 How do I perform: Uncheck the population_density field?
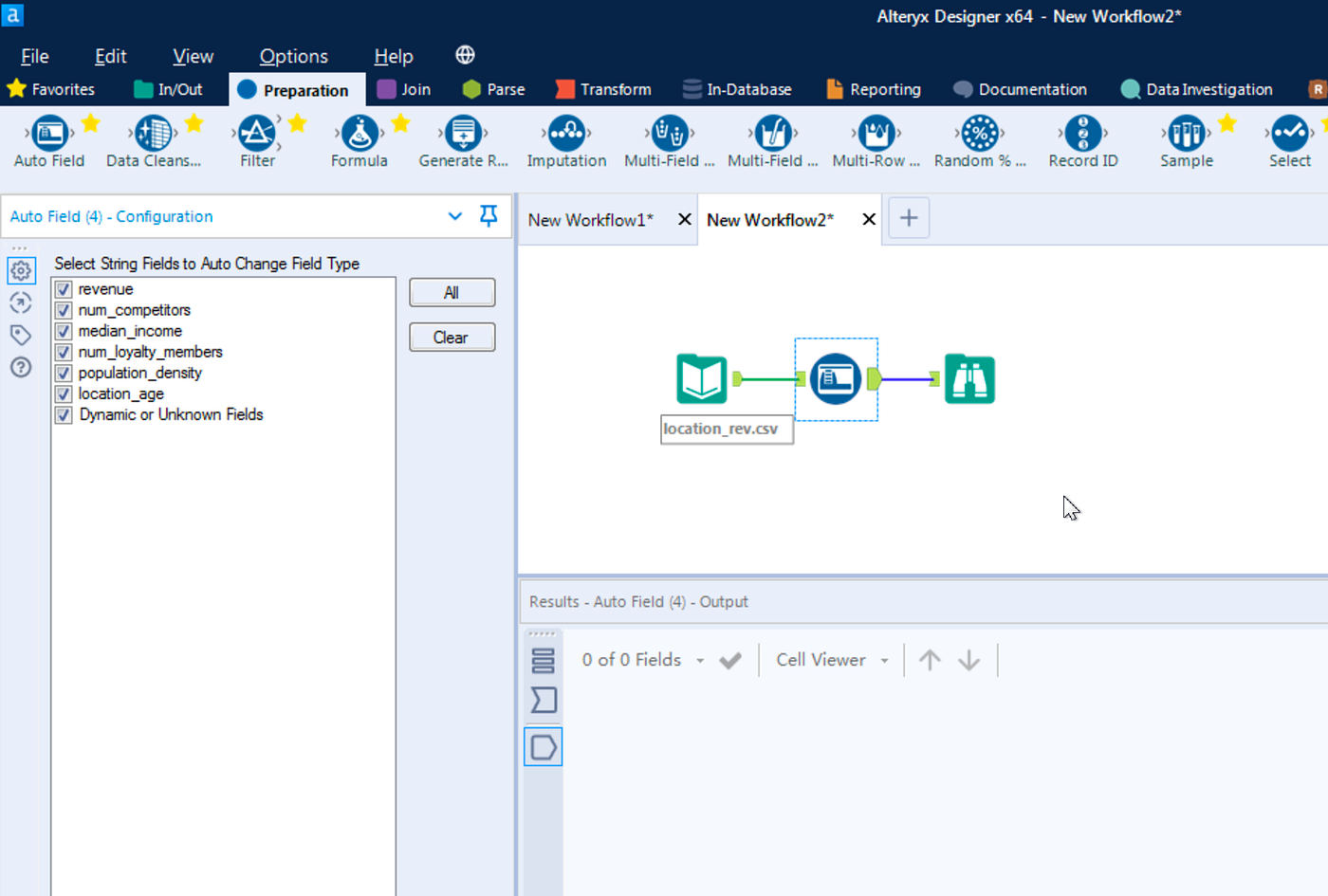[x=64, y=373]
